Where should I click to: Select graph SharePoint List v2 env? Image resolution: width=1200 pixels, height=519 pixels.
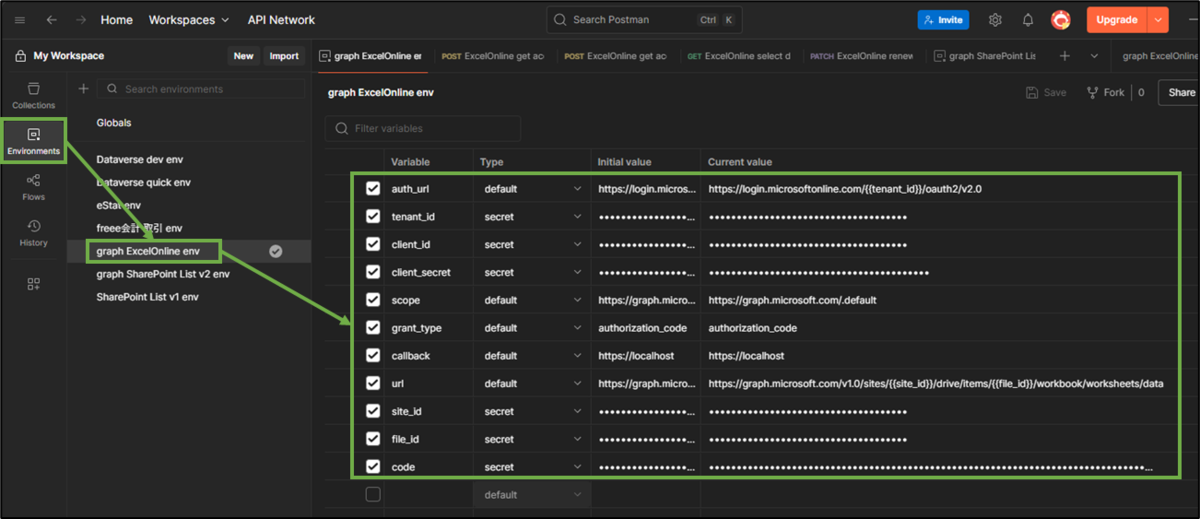pyautogui.click(x=163, y=274)
